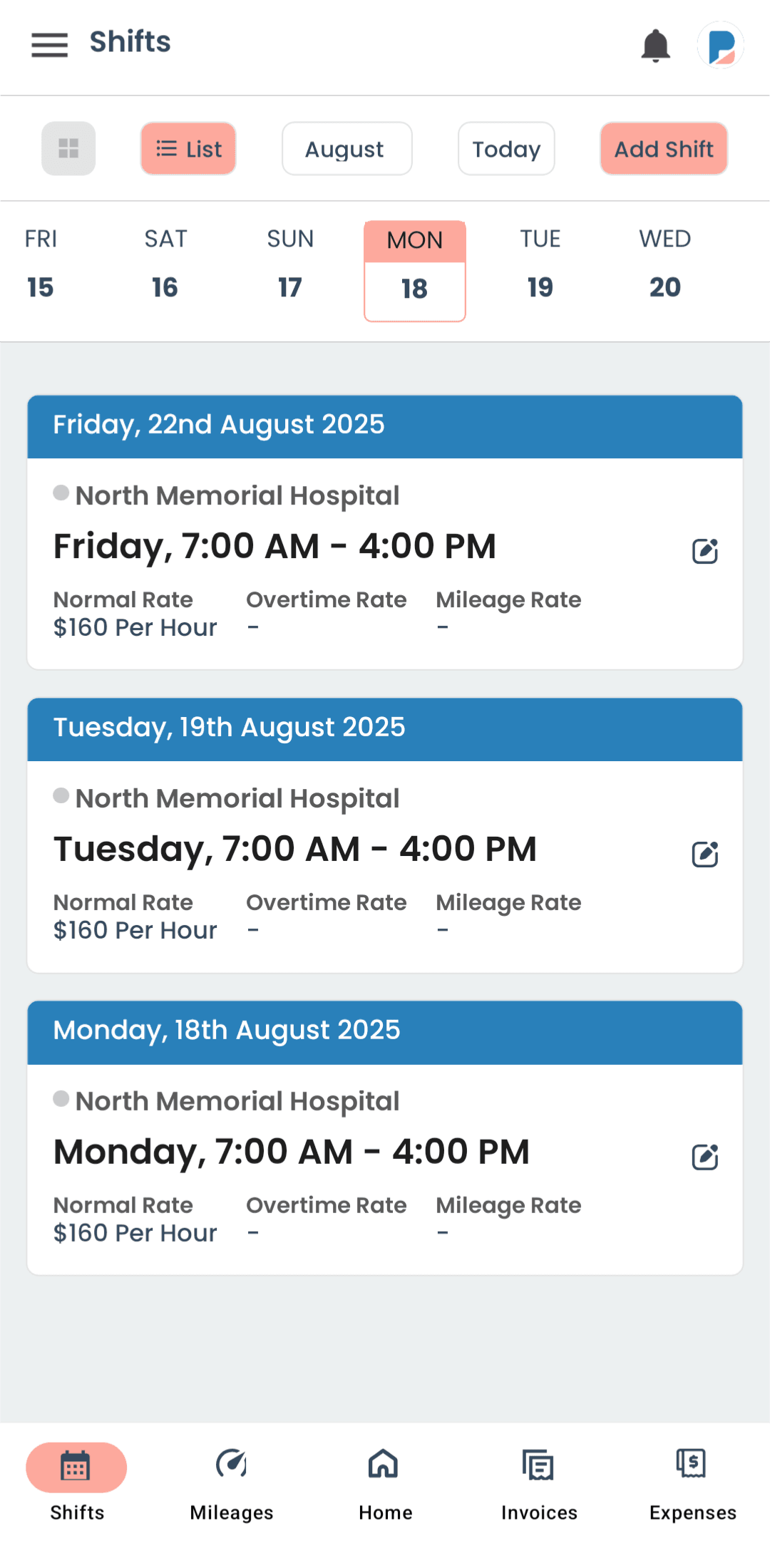Open the Invoices tab
770x1568 pixels.
[539, 1479]
